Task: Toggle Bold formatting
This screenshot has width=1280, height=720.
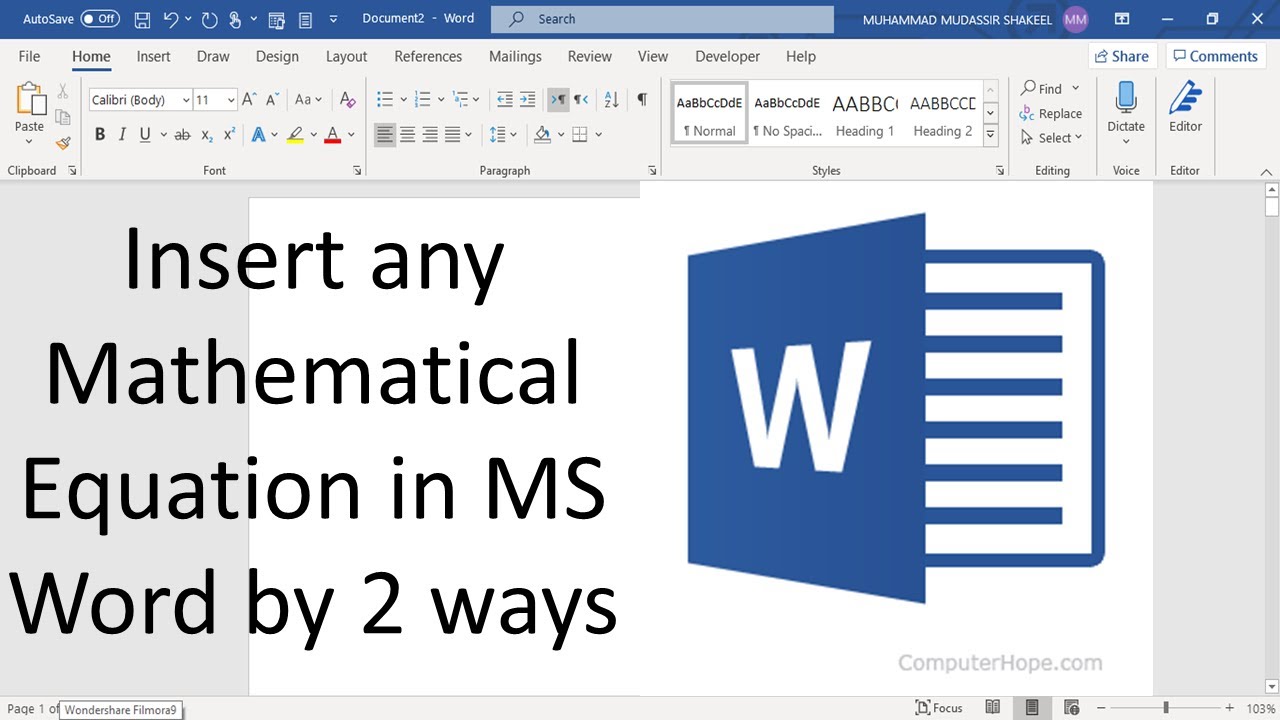Action: (x=100, y=134)
